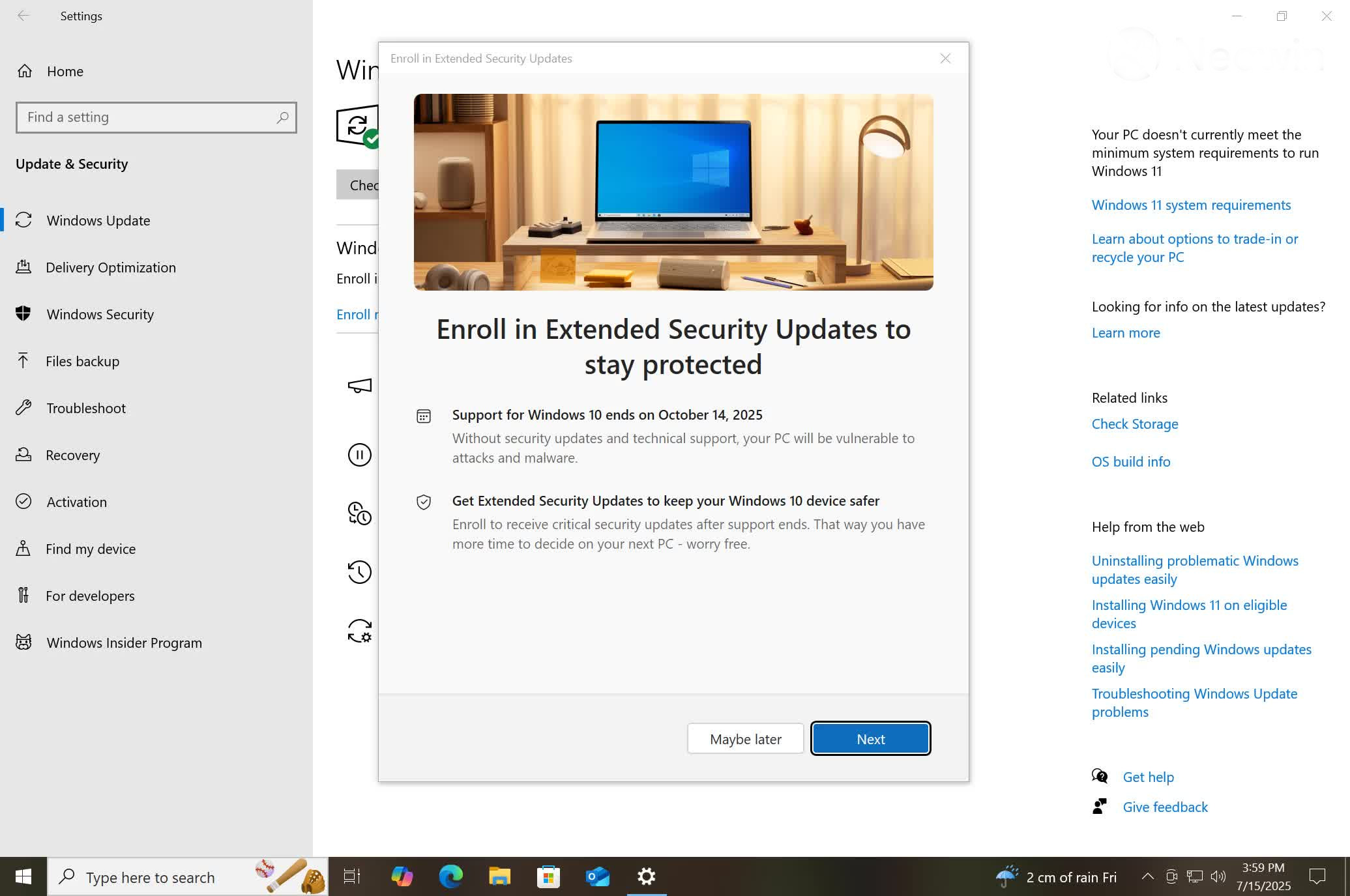Click the Give feedback person icon

pyautogui.click(x=1100, y=806)
